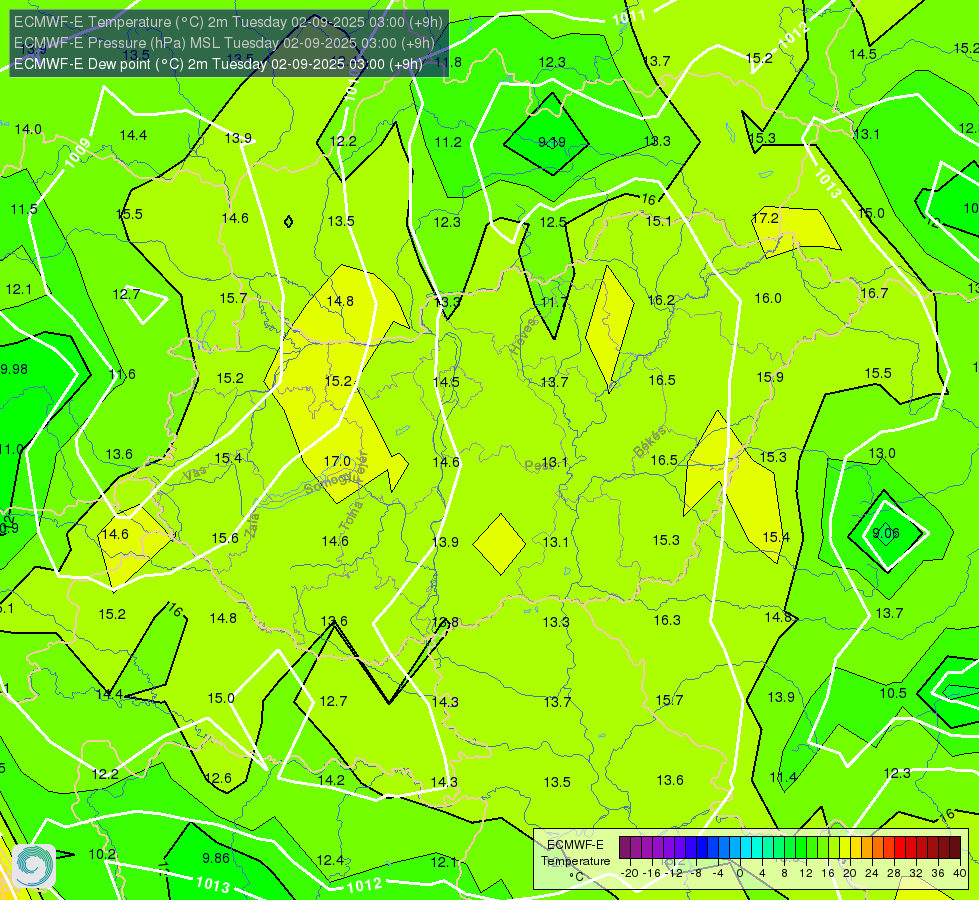Screen dimensions: 979x900
Task: Click the 11.7 temperature value
Action: coord(554,302)
